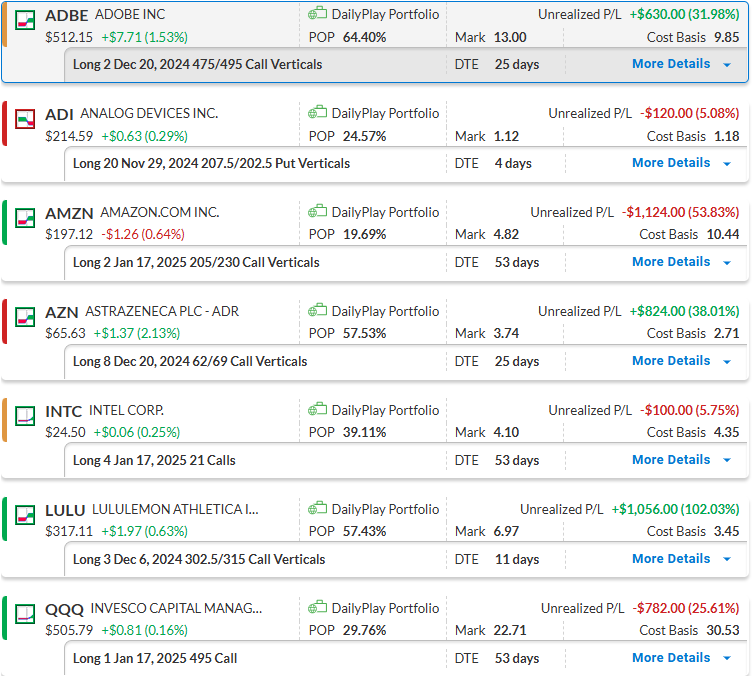The image size is (752, 676).
Task: Click the INTC ticker symbol
Action: click(x=65, y=411)
